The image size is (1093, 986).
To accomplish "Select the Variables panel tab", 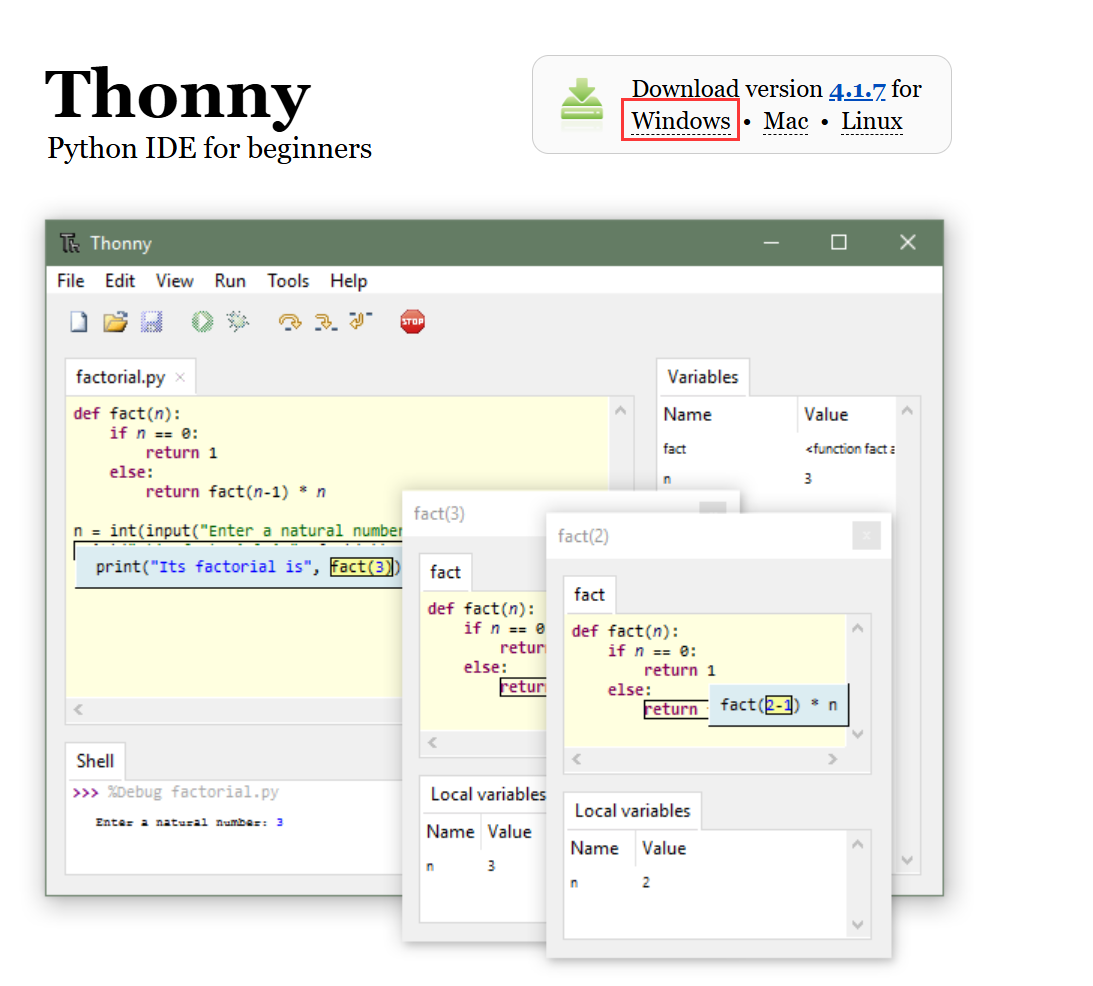I will (703, 377).
